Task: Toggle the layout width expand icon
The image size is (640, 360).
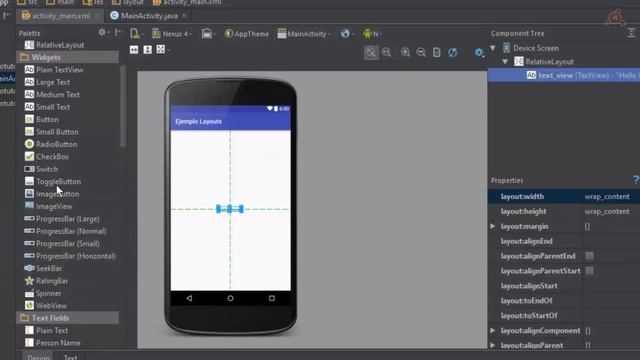Action: 134,50
